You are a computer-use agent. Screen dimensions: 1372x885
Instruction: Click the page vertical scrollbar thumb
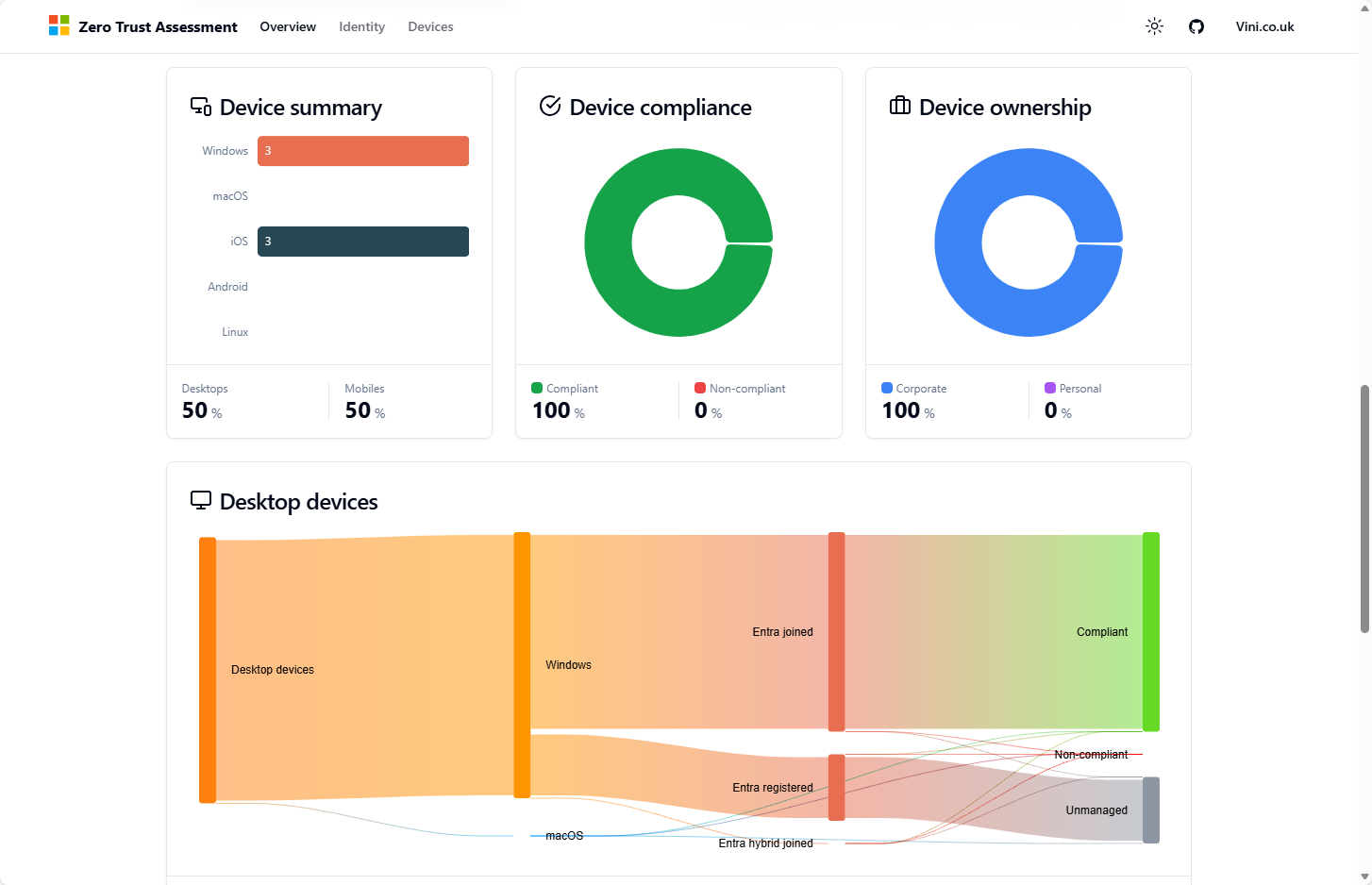click(x=1364, y=509)
